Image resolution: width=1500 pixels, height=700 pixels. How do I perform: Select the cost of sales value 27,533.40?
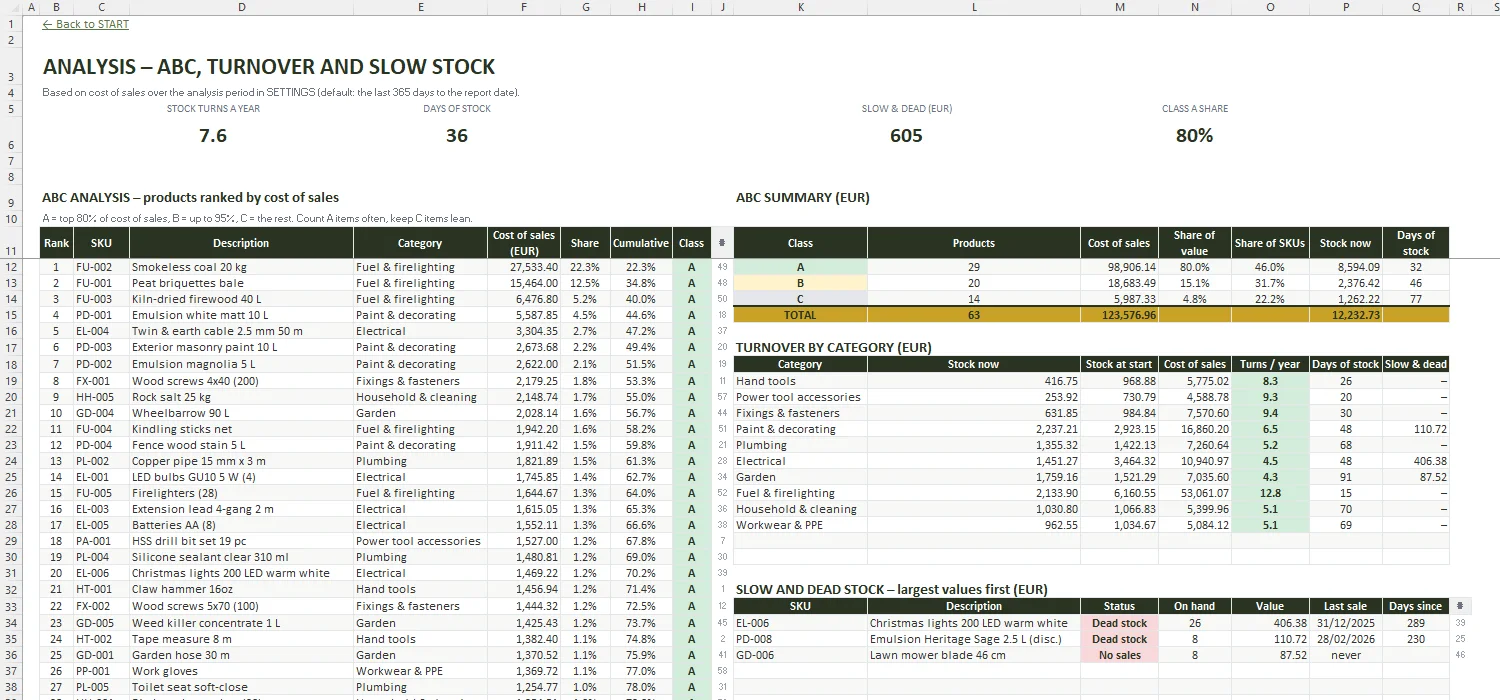click(x=524, y=267)
